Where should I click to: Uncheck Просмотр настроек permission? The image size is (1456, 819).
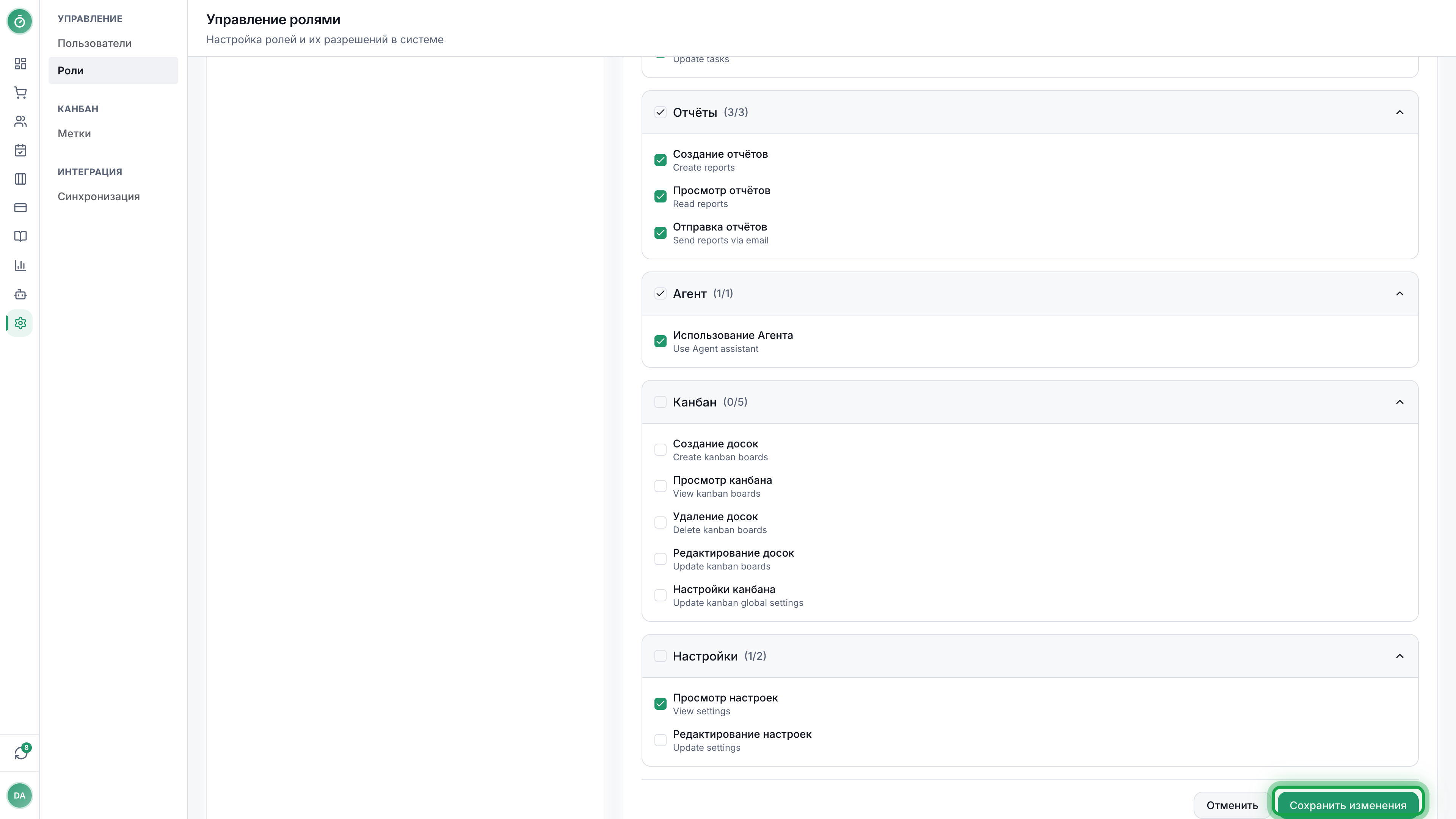660,704
